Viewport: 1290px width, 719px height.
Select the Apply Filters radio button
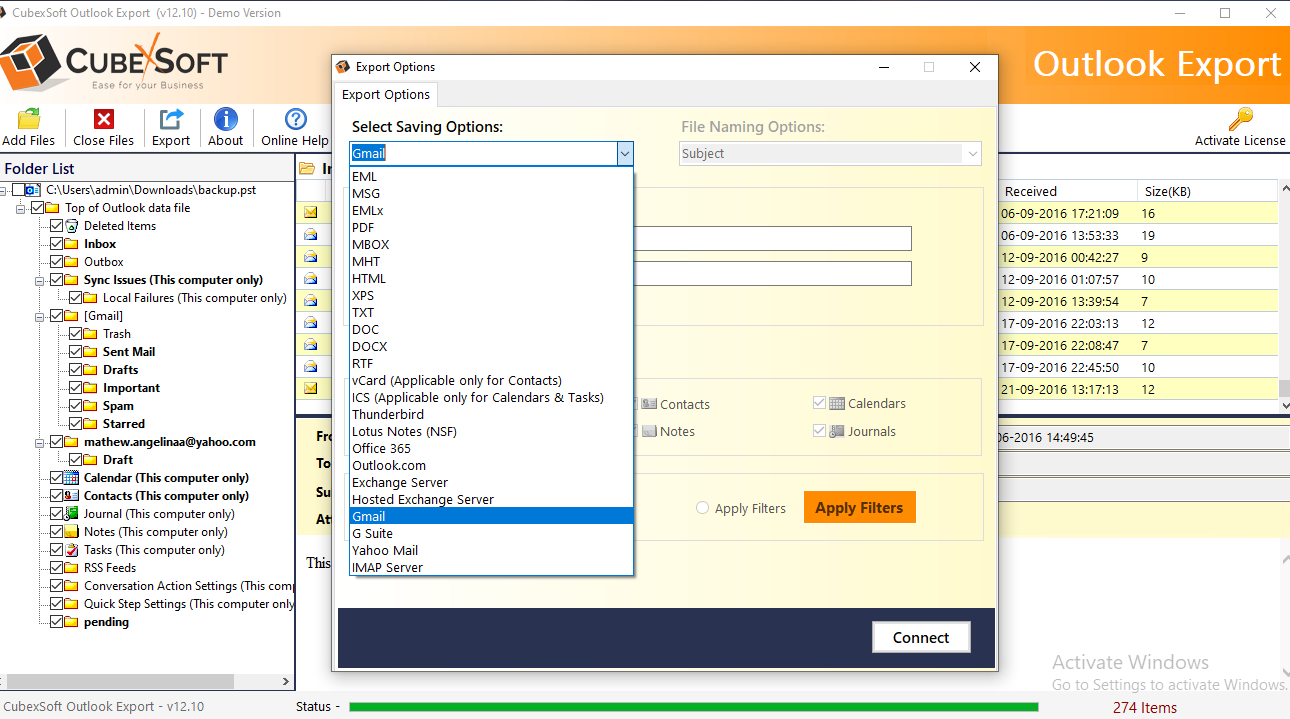tap(702, 508)
